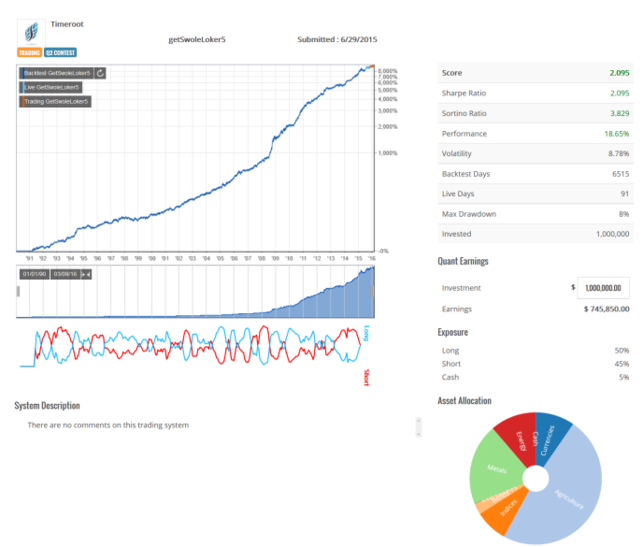Image resolution: width=643 pixels, height=547 pixels.
Task: Click the Volatility value 8.78%
Action: pos(618,153)
